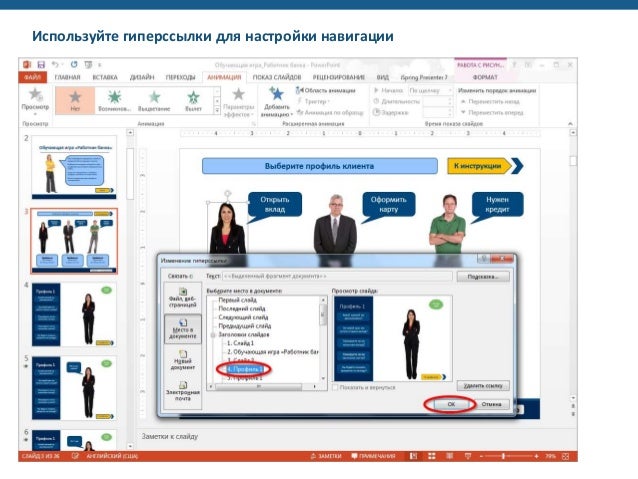
Task: Switch to the Вставка (Insert) tab
Action: tap(105, 77)
